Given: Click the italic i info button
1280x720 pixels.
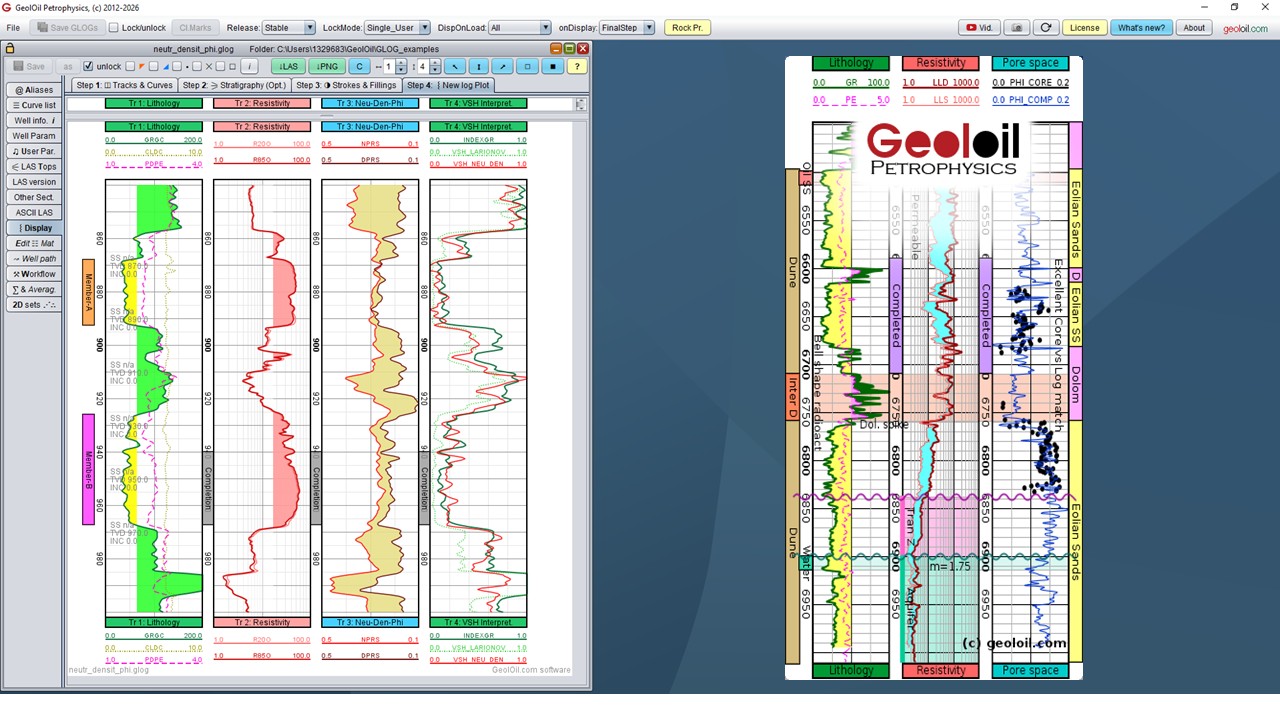Looking at the screenshot, I should pyautogui.click(x=250, y=67).
